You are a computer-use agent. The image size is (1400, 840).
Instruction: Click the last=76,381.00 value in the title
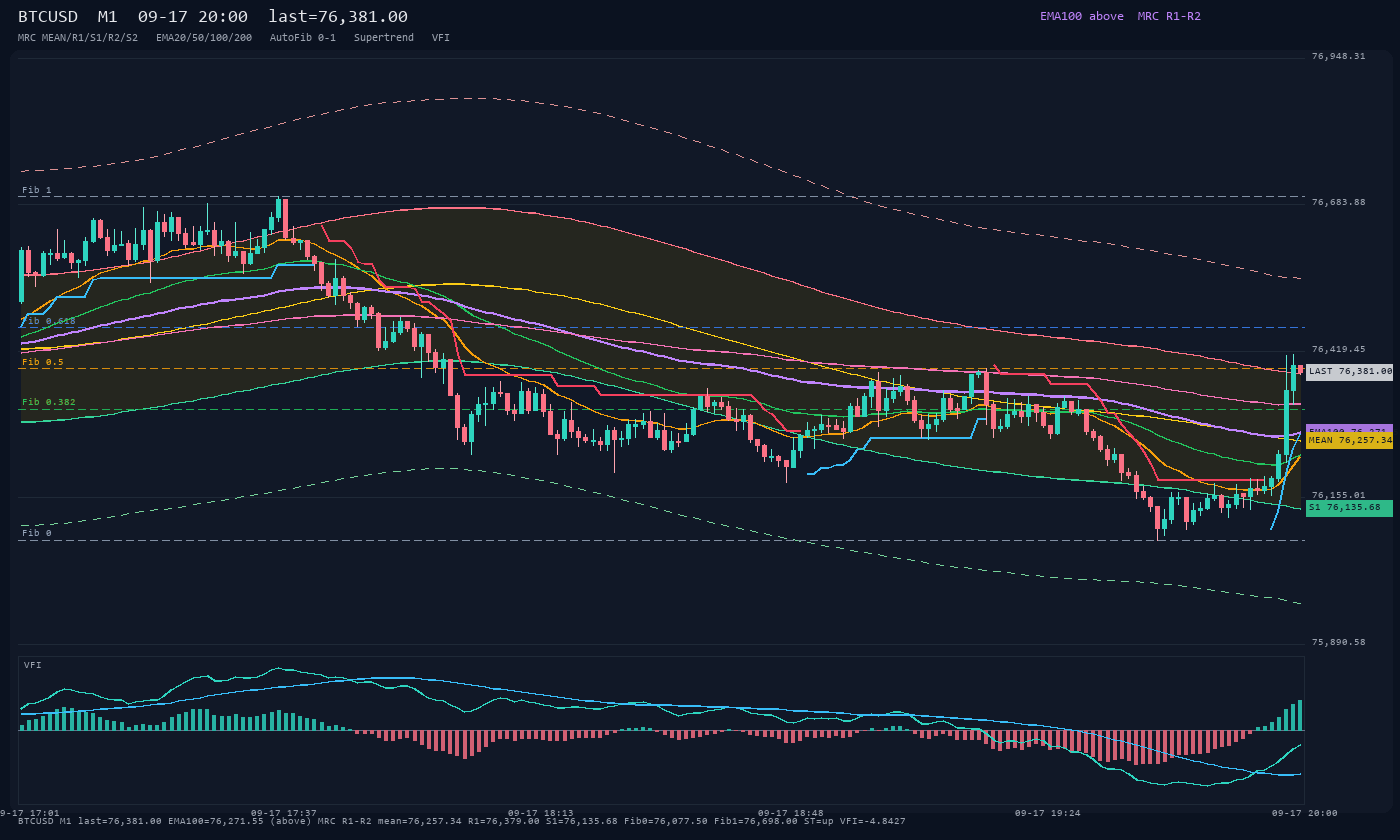click(338, 16)
